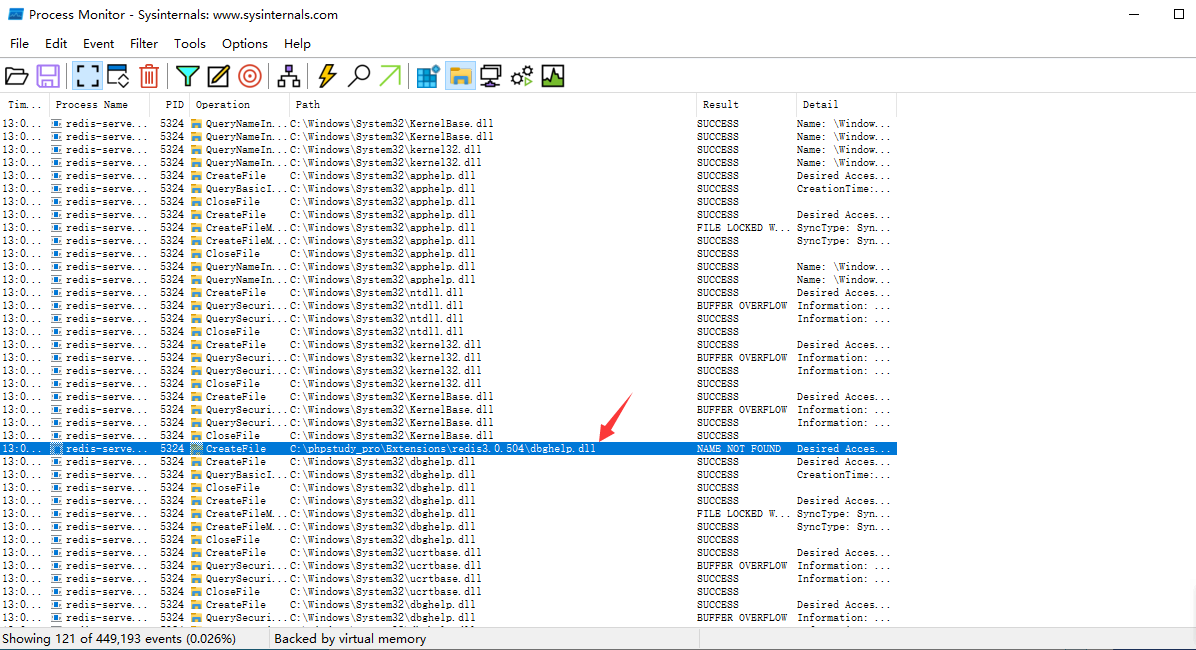Viewport: 1196px width, 650px height.
Task: Open the Filter dialog via the funnel icon
Action: (x=187, y=76)
